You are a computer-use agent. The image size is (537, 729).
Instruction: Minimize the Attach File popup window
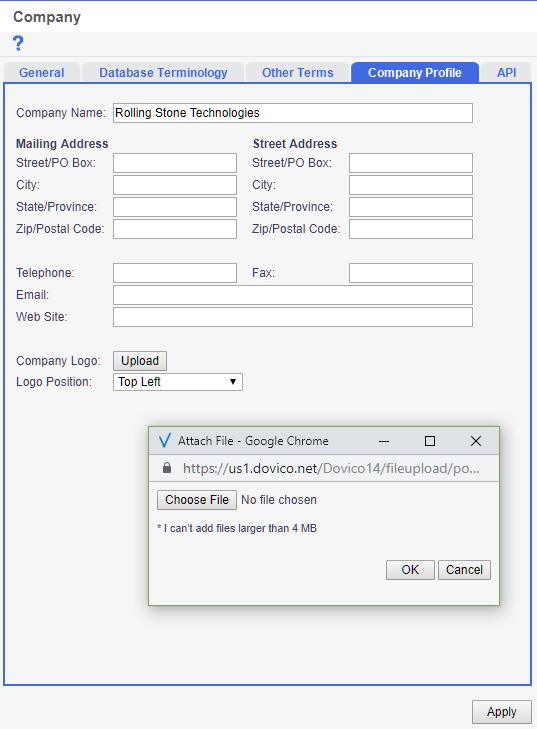click(384, 441)
